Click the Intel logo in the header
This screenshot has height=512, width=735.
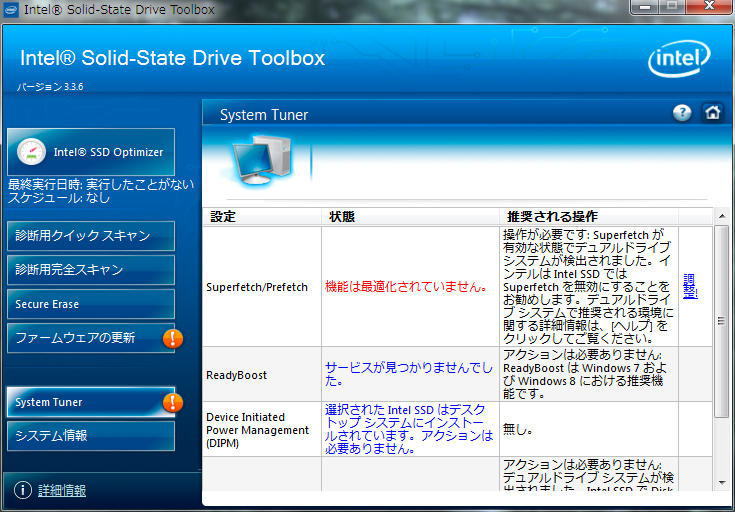point(679,59)
